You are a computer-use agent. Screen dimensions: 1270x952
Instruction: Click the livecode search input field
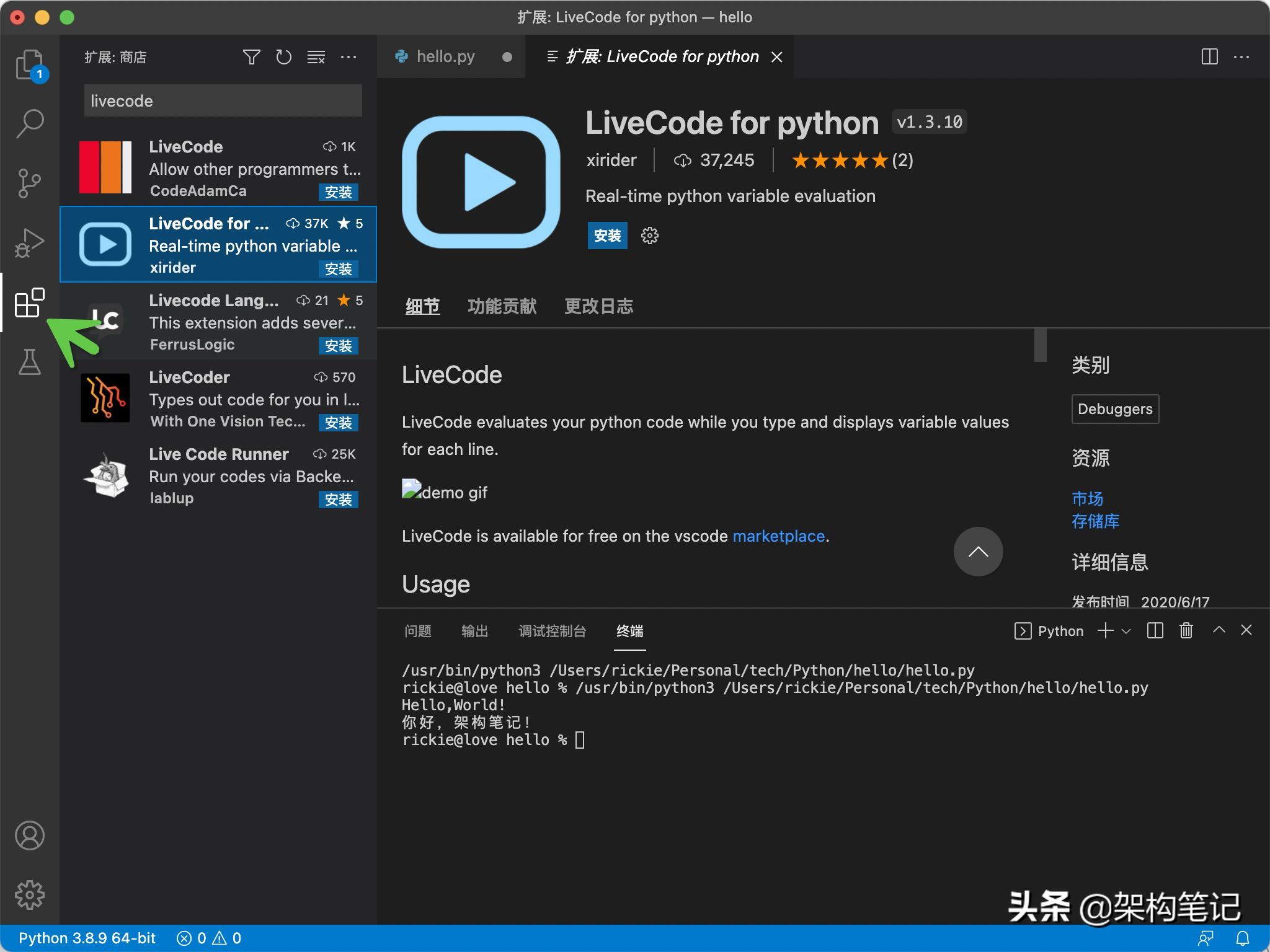222,100
